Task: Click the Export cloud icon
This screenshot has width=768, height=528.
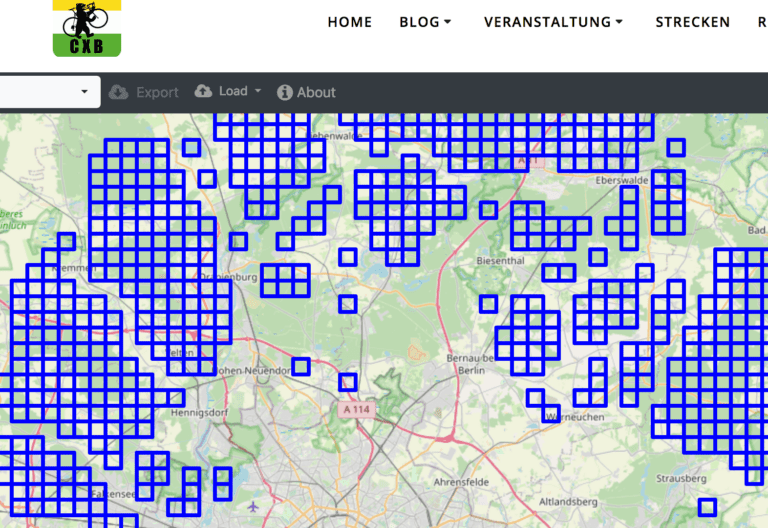Action: point(118,92)
